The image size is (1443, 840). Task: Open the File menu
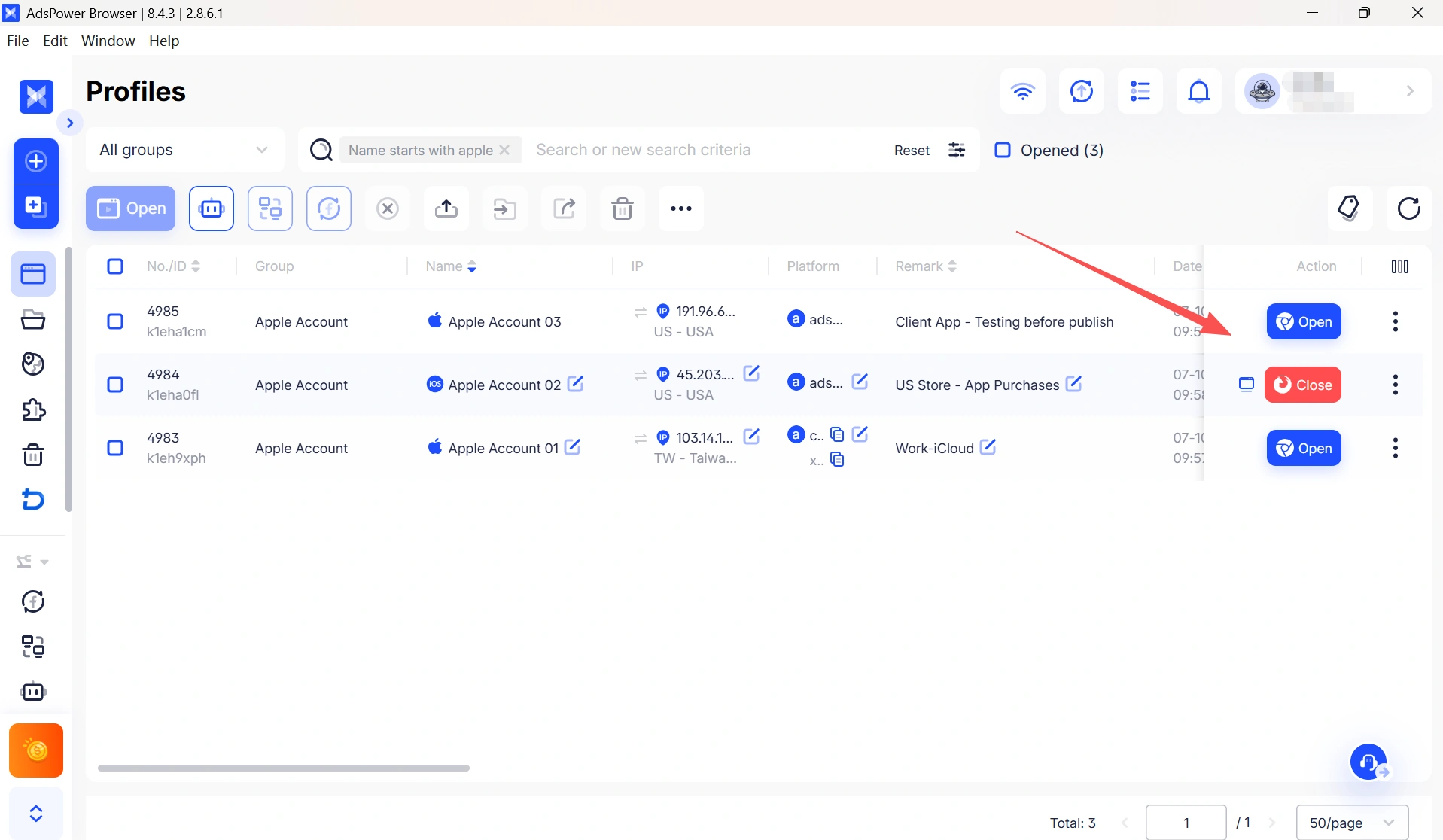tap(18, 41)
